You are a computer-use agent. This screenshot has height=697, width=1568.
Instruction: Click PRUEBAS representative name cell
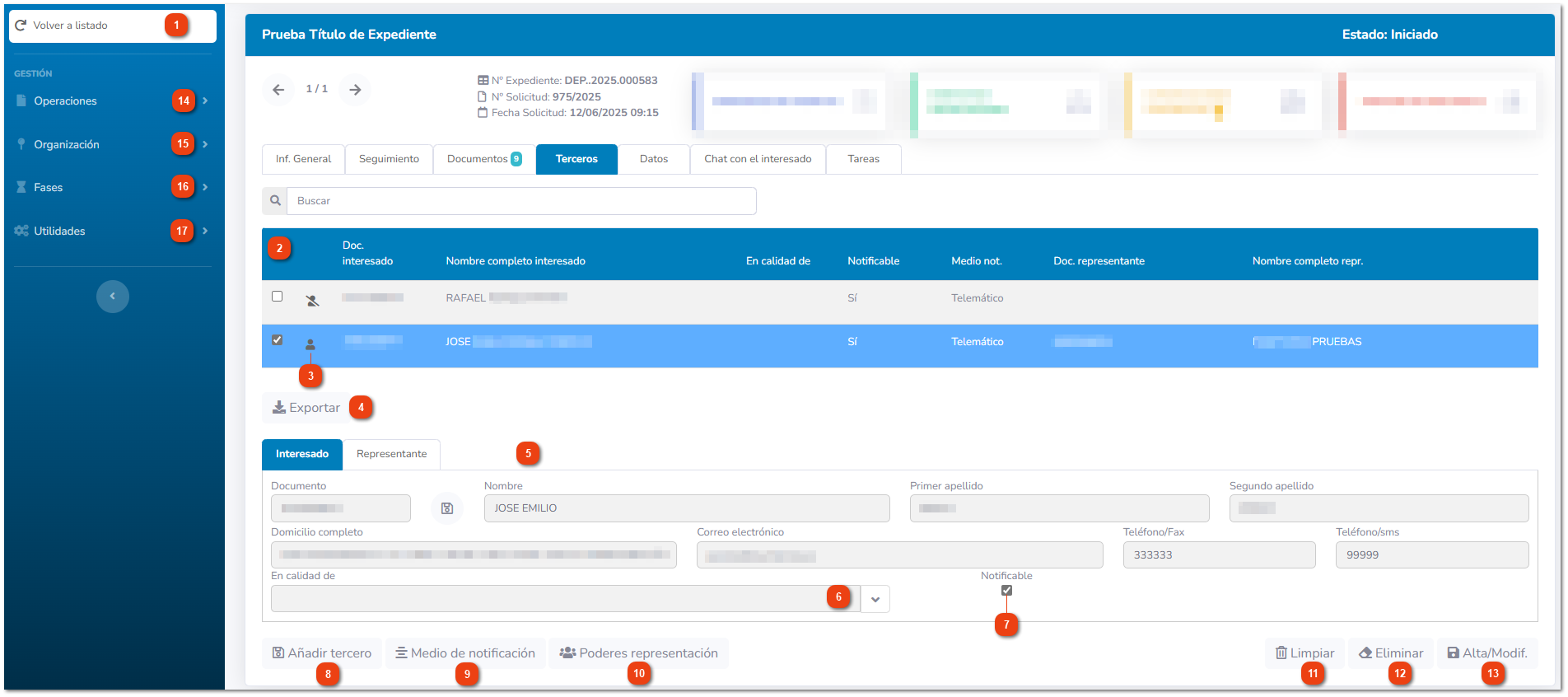[1308, 342]
